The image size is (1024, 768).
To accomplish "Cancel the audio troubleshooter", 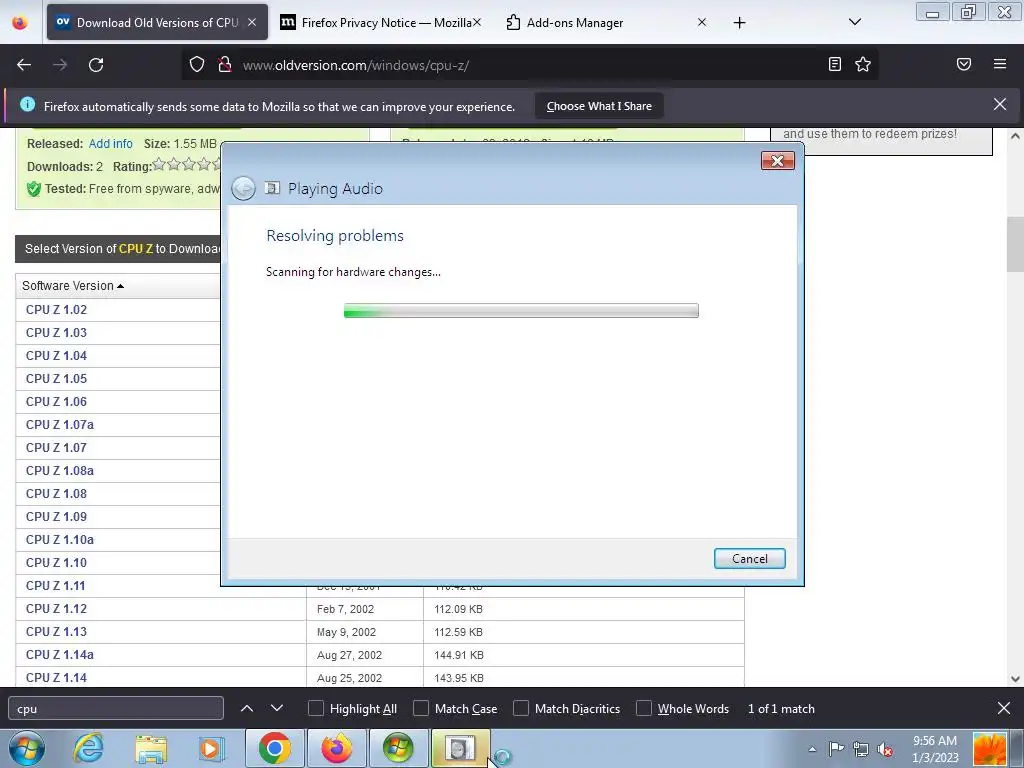I will (x=750, y=558).
